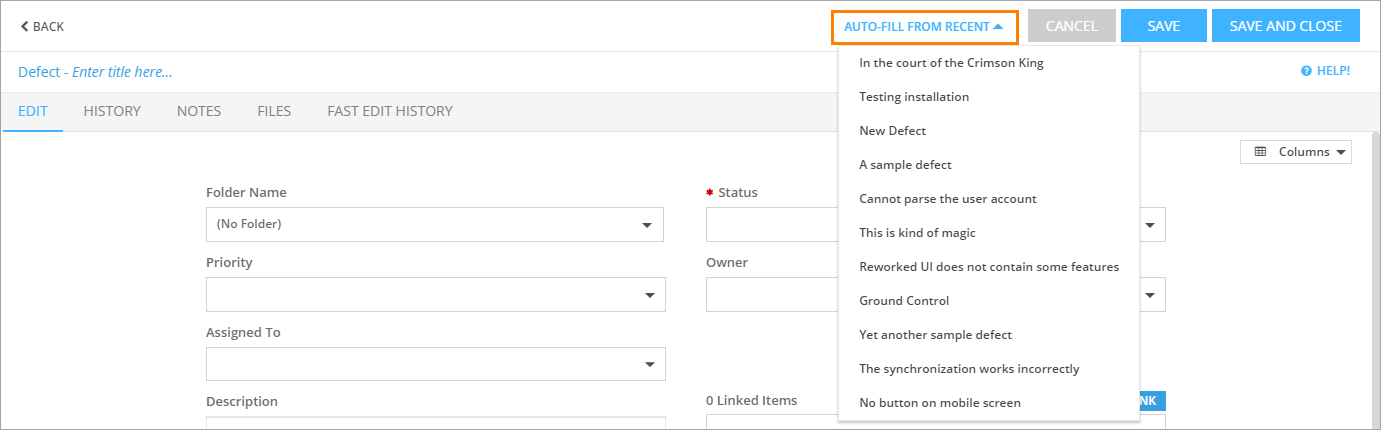1381x430 pixels.
Task: Choose 'Testing installation' from recent list
Action: tap(914, 97)
